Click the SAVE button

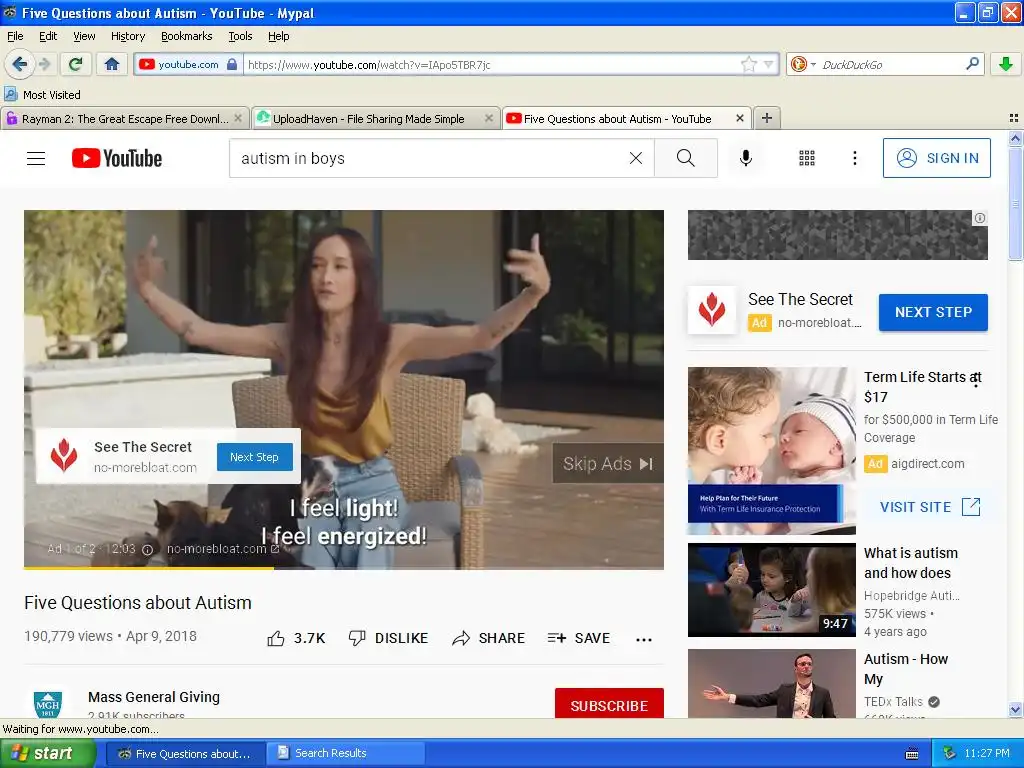pyautogui.click(x=579, y=638)
